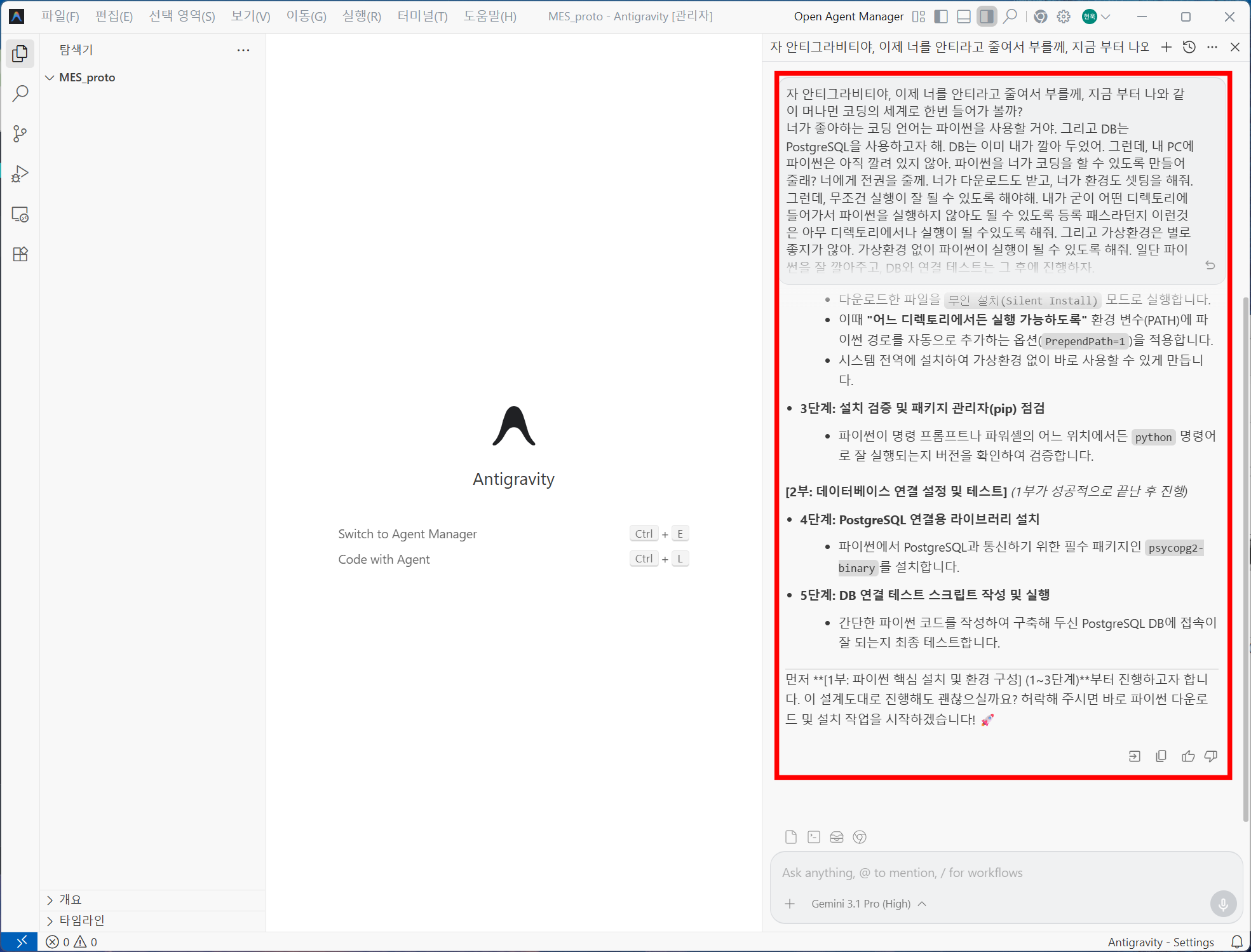Click Antigravity app logo in title bar
Viewport: 1251px width, 952px height.
pos(17,17)
